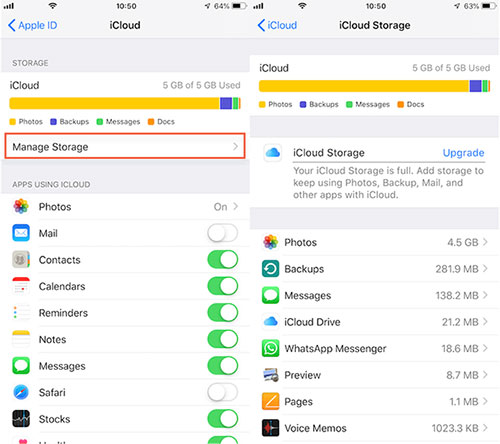Open Manage Storage chevron

pyautogui.click(x=235, y=146)
